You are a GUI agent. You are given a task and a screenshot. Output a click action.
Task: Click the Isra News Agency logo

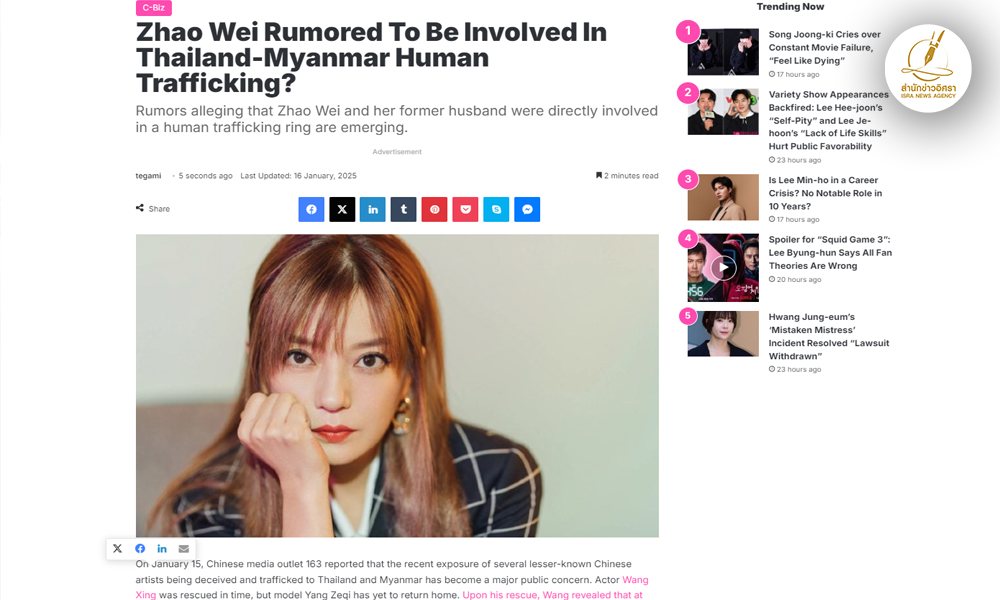(928, 69)
